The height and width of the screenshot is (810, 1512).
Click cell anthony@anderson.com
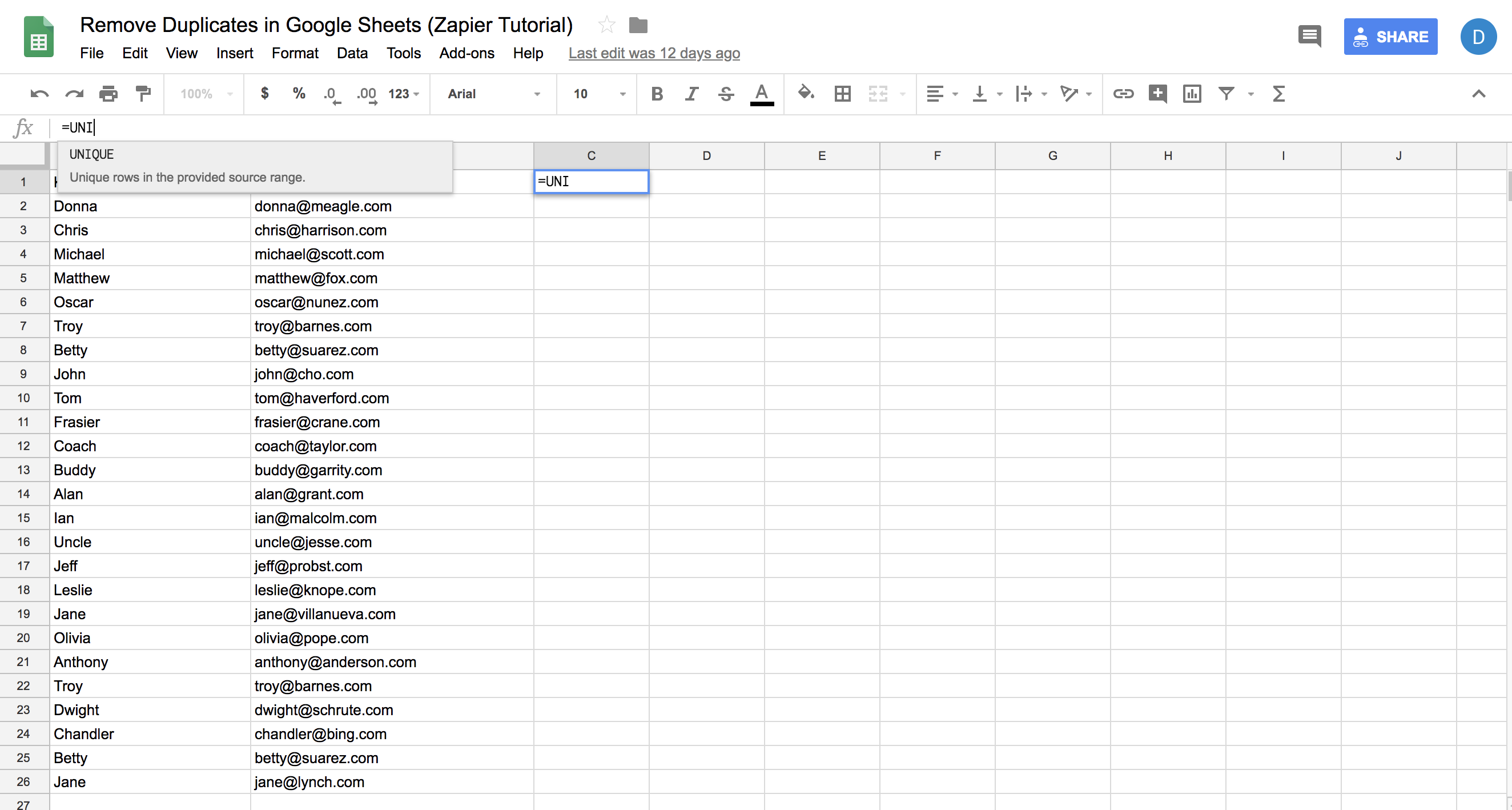point(392,662)
